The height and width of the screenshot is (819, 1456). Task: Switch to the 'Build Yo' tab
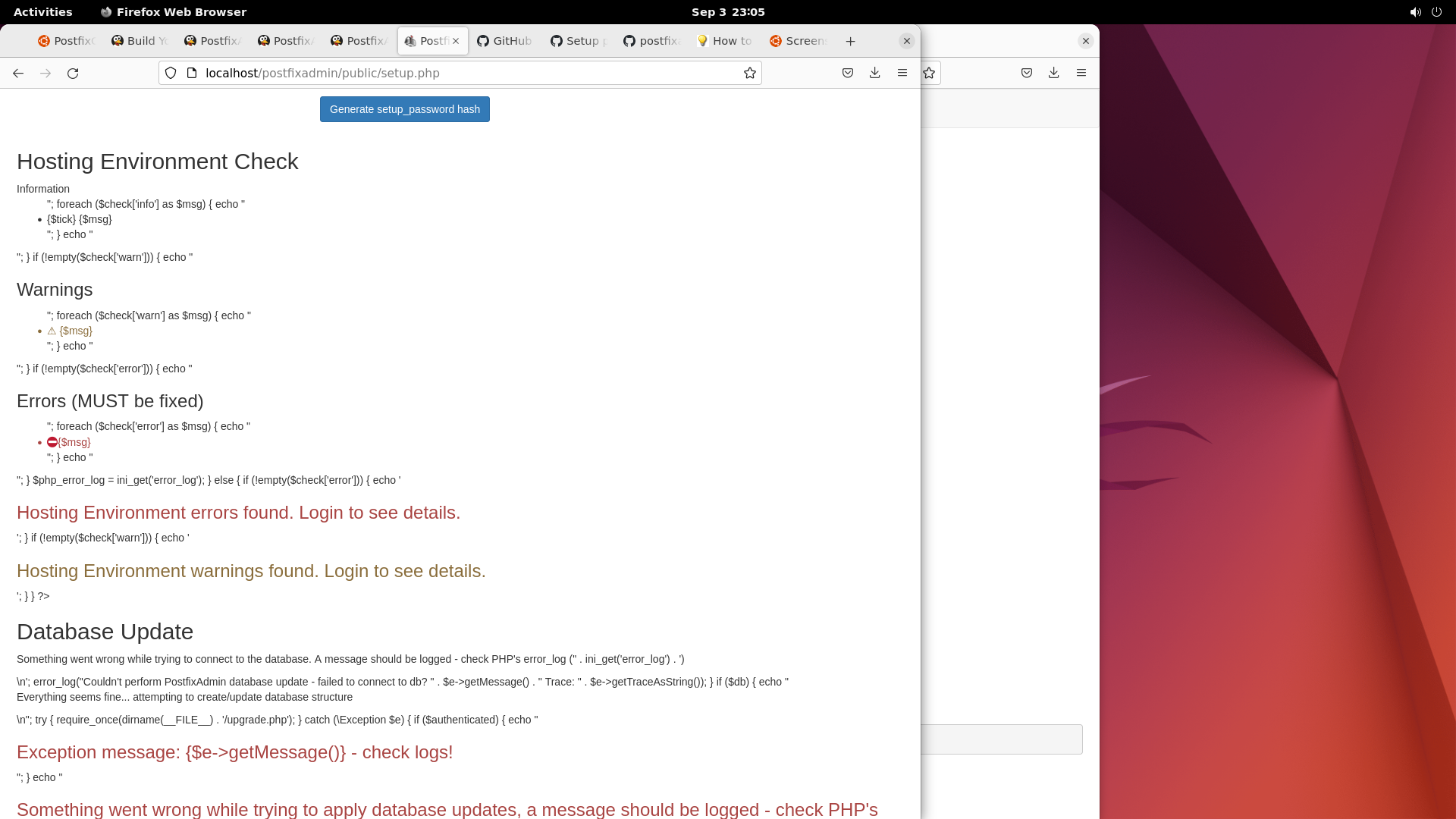coord(140,41)
